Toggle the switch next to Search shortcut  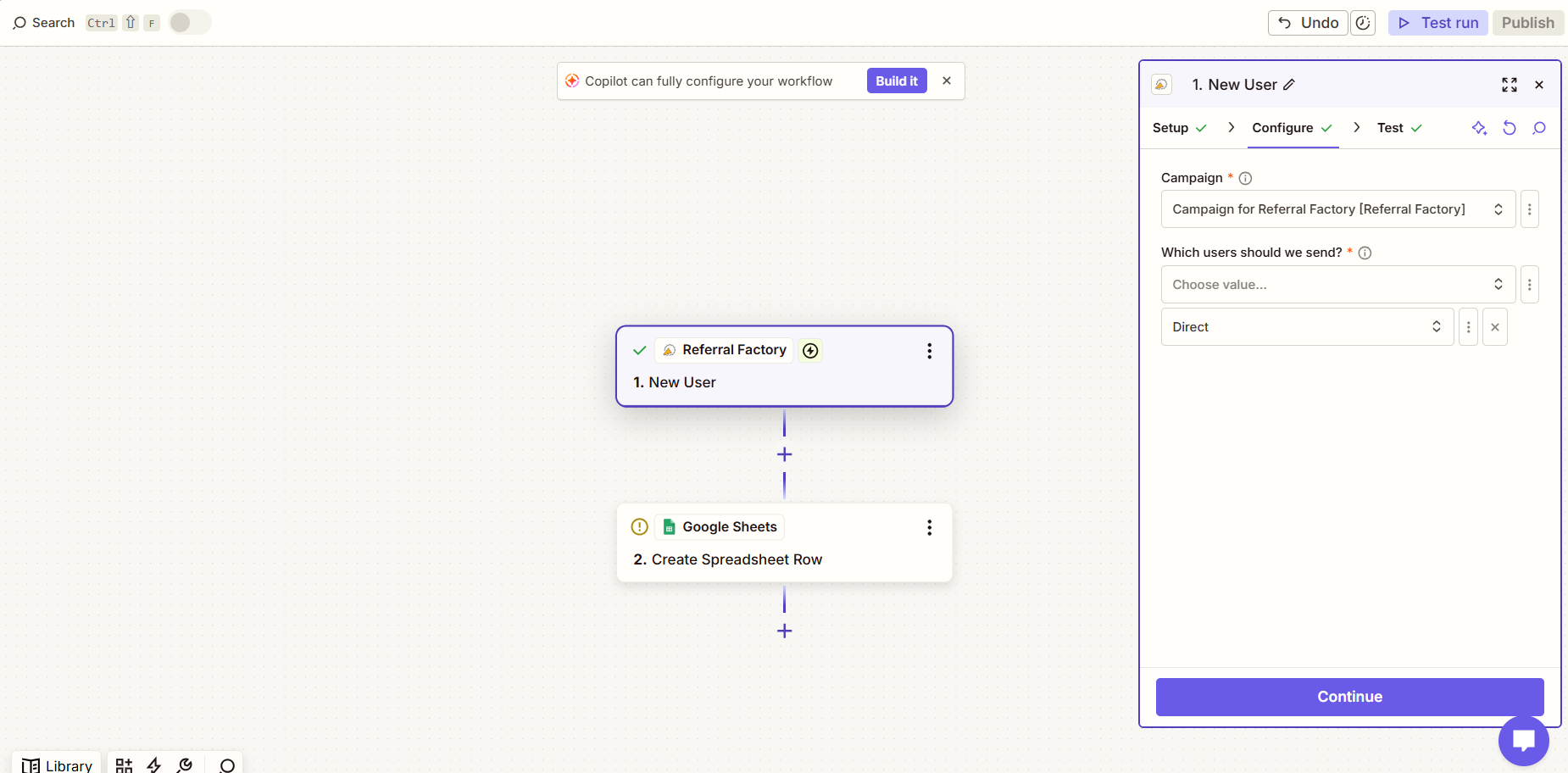(190, 22)
